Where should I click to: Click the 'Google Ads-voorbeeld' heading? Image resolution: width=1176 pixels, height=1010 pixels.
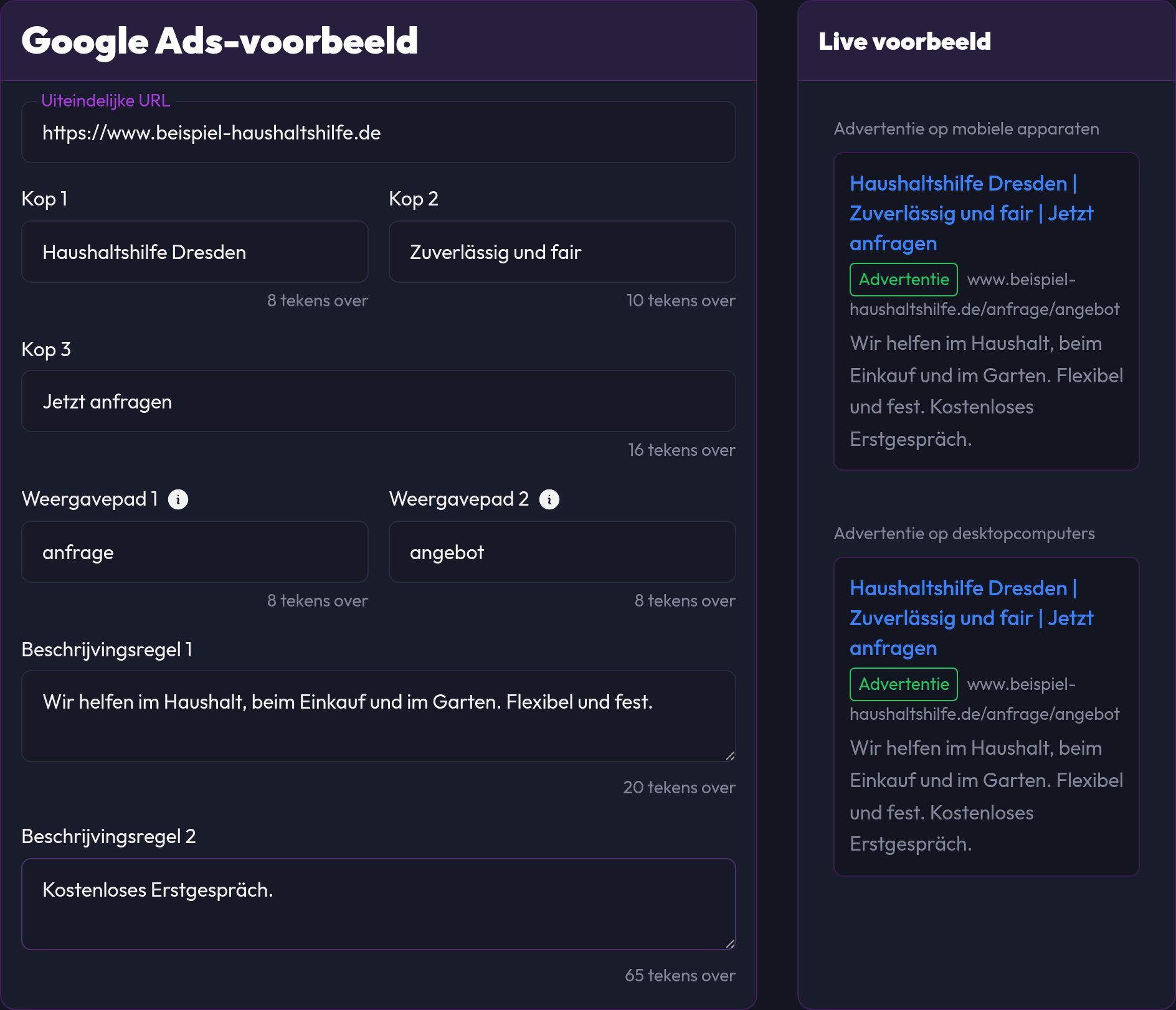click(219, 42)
